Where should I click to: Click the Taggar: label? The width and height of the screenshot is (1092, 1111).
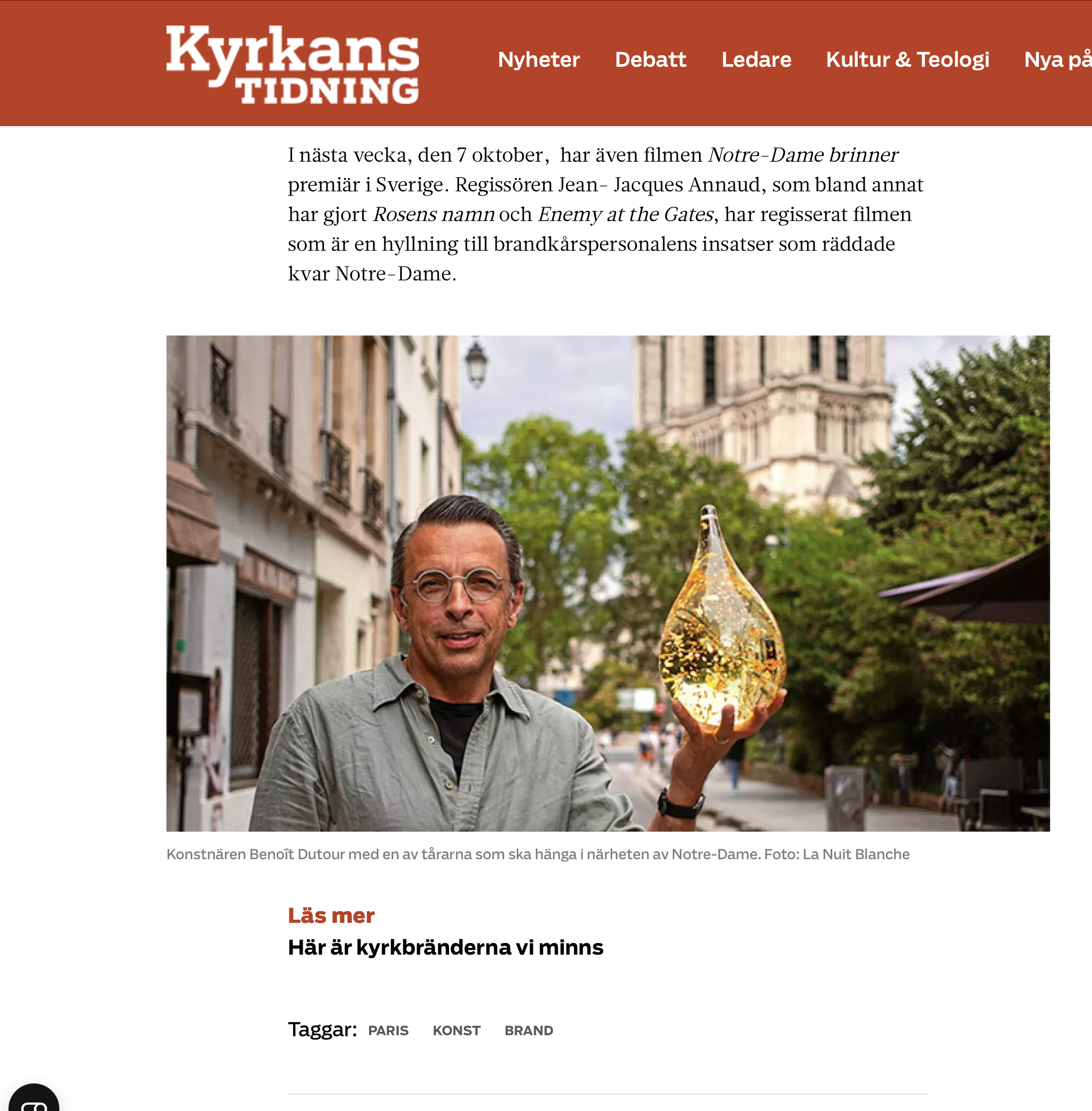click(322, 1029)
